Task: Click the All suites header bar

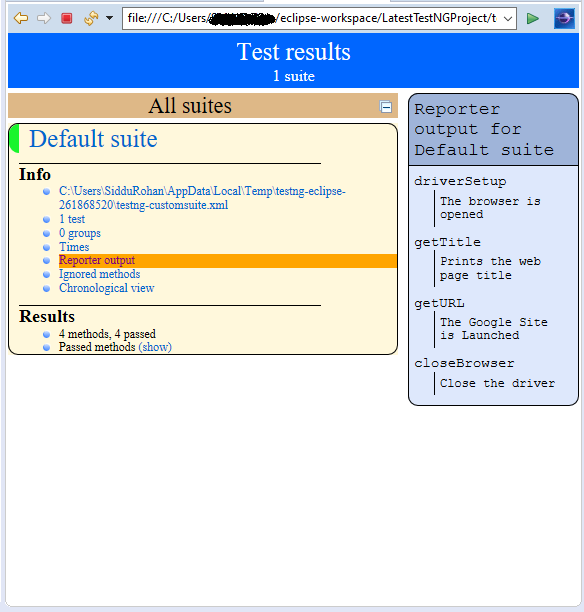Action: point(203,105)
